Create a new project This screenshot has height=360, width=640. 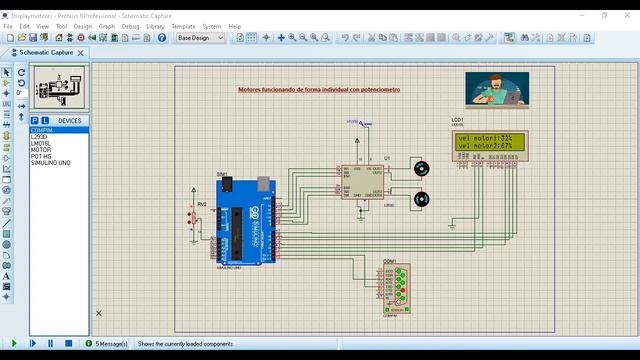11,38
